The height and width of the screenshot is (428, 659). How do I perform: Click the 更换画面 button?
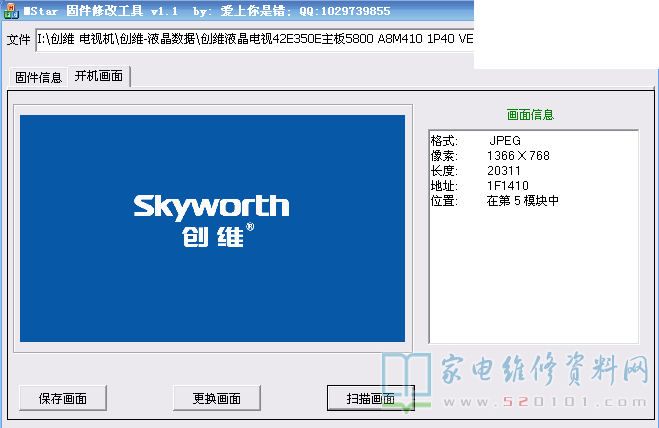click(x=216, y=398)
